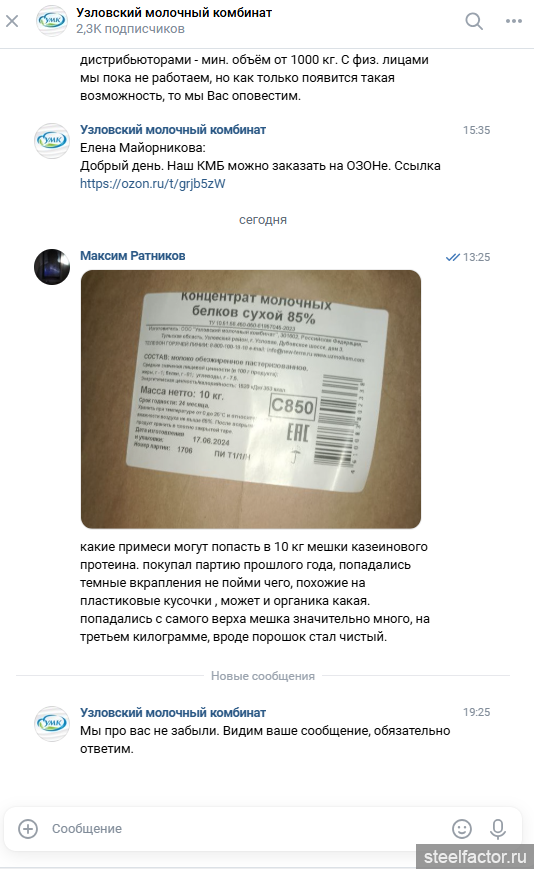Viewport: 534px width, 869px height.
Task: Open the Максим Ратников sender name
Action: [x=132, y=255]
